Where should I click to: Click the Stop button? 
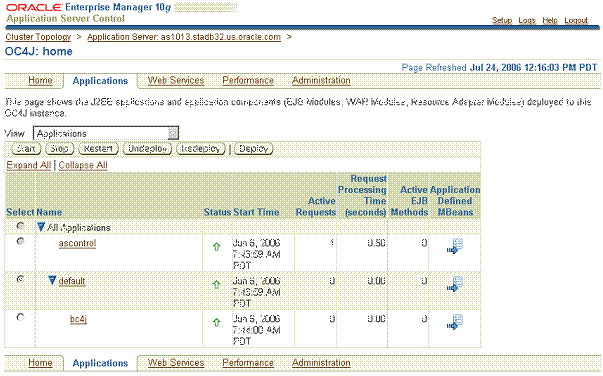[59, 149]
